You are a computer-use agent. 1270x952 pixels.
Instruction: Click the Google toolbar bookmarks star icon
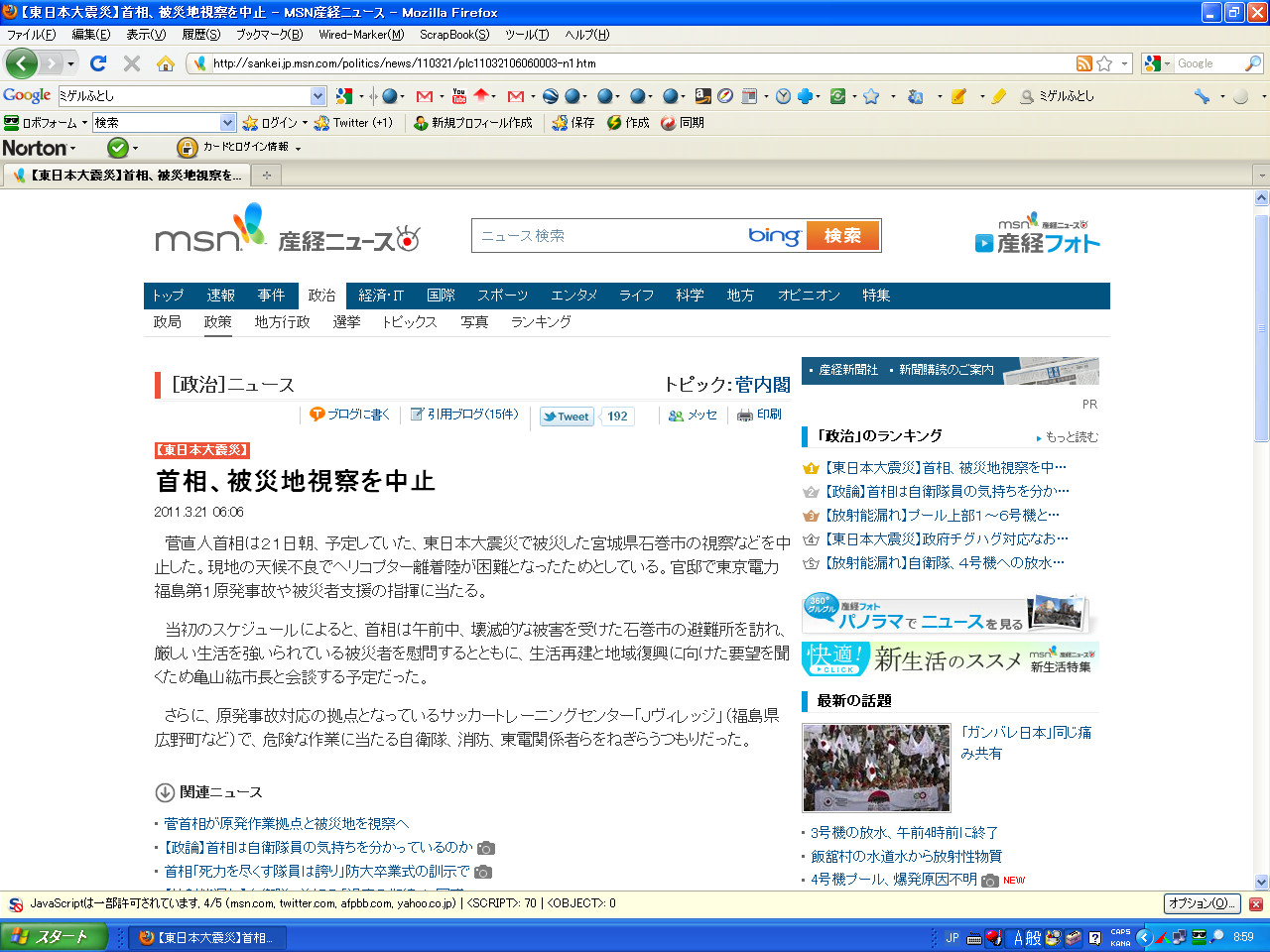pyautogui.click(x=871, y=96)
